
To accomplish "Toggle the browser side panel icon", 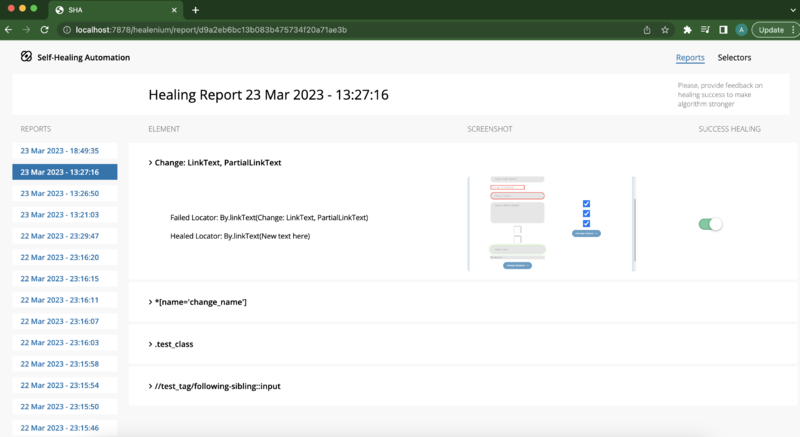I will pyautogui.click(x=723, y=30).
